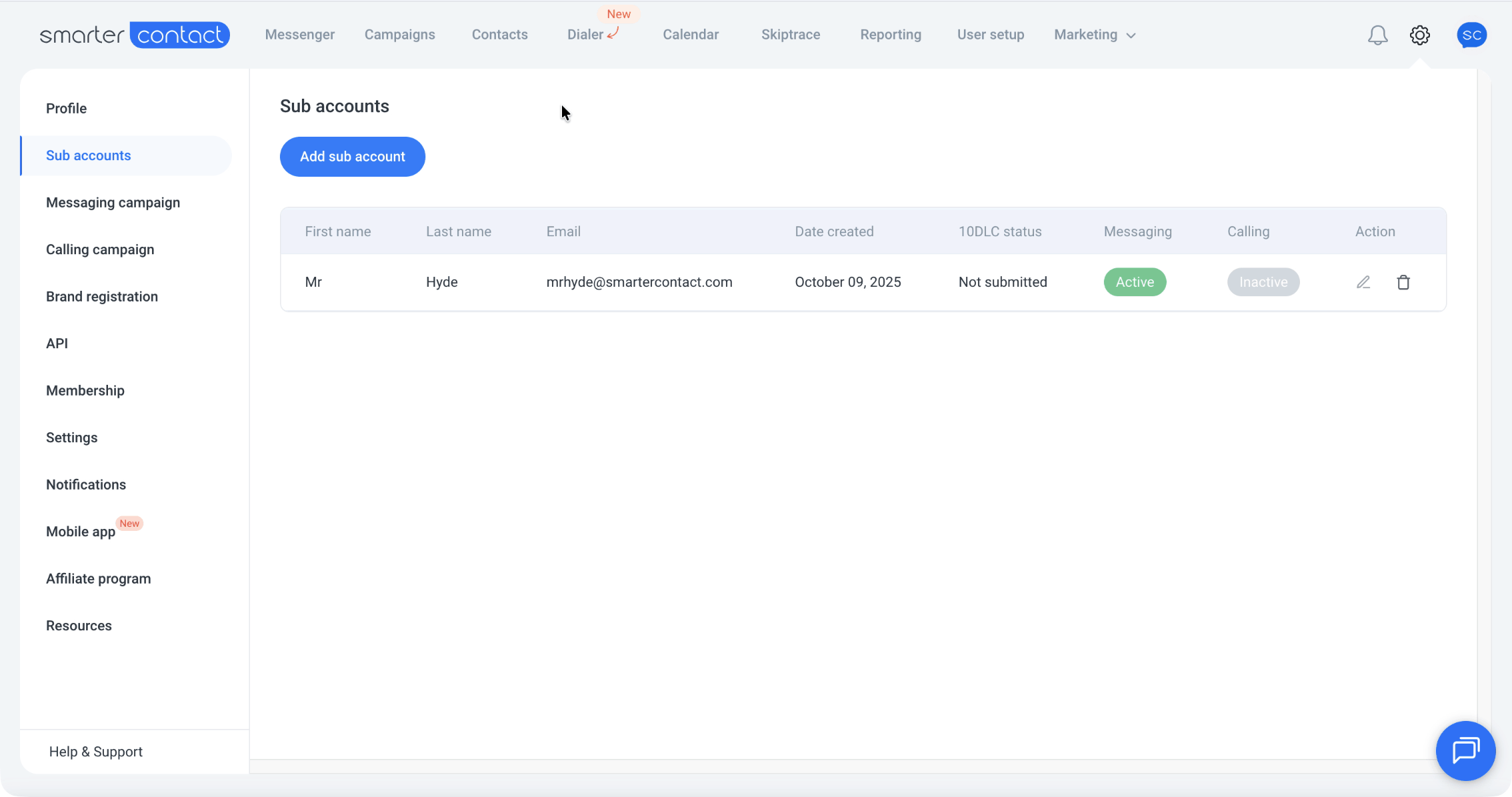The width and height of the screenshot is (1512, 797).
Task: Toggle the Active messaging status badge
Action: pyautogui.click(x=1135, y=282)
